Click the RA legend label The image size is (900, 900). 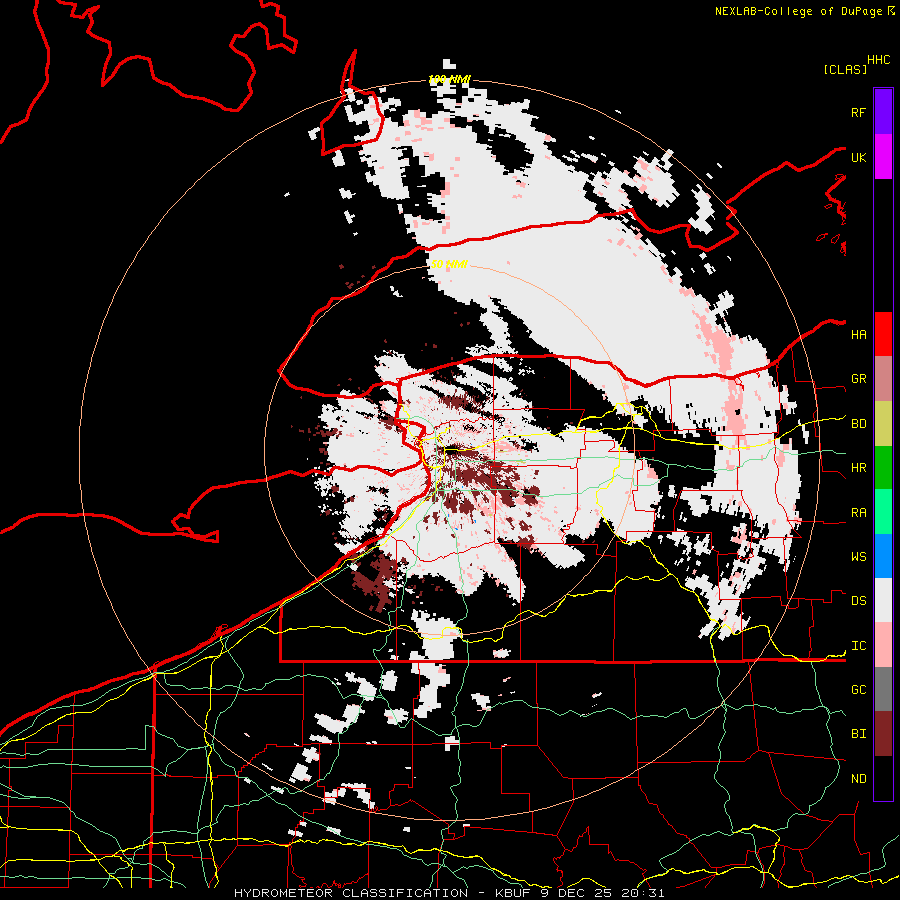(x=858, y=513)
